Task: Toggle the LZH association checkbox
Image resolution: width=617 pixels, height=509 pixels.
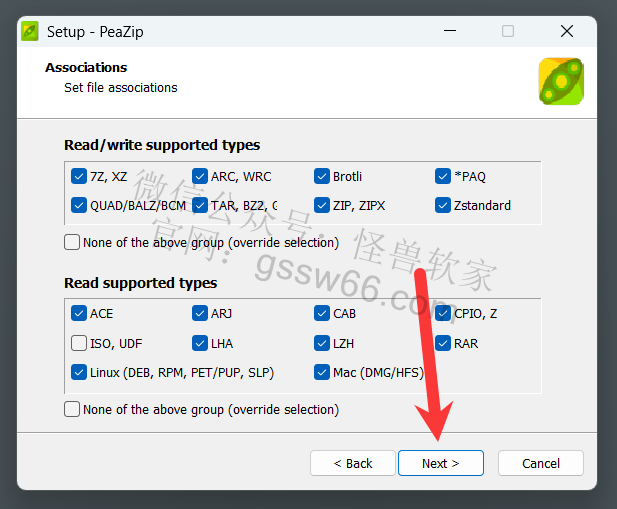Action: [x=322, y=343]
